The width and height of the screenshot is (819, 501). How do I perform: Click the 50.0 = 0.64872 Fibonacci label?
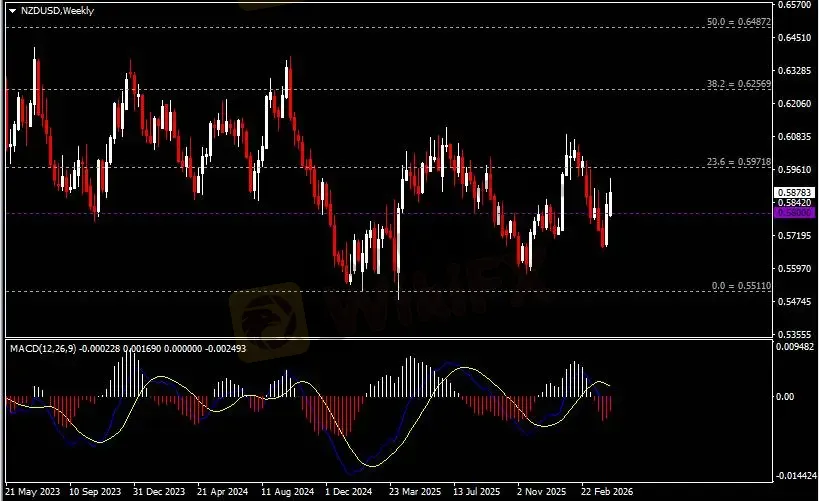(739, 22)
